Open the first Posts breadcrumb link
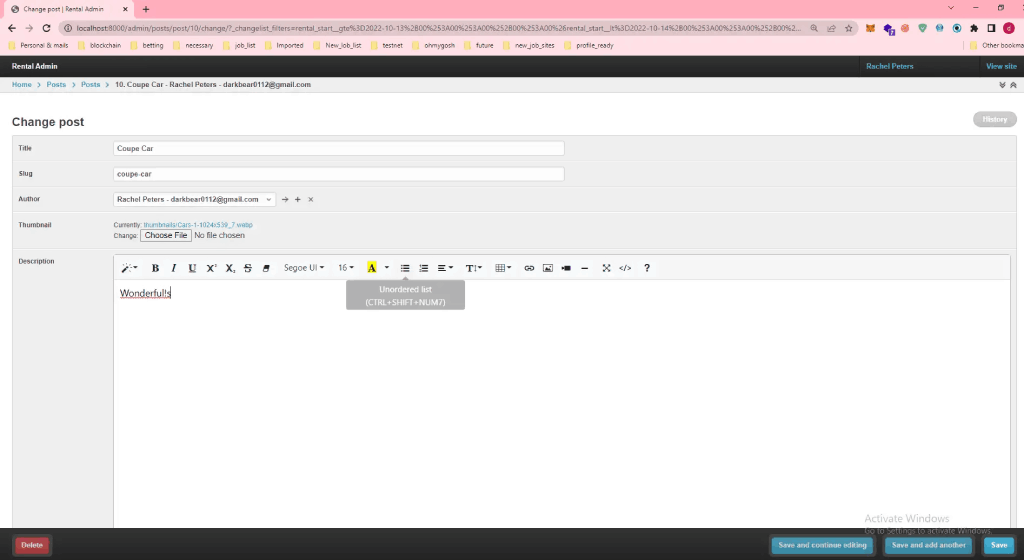Screen dimensions: 1024x560 (56, 84)
